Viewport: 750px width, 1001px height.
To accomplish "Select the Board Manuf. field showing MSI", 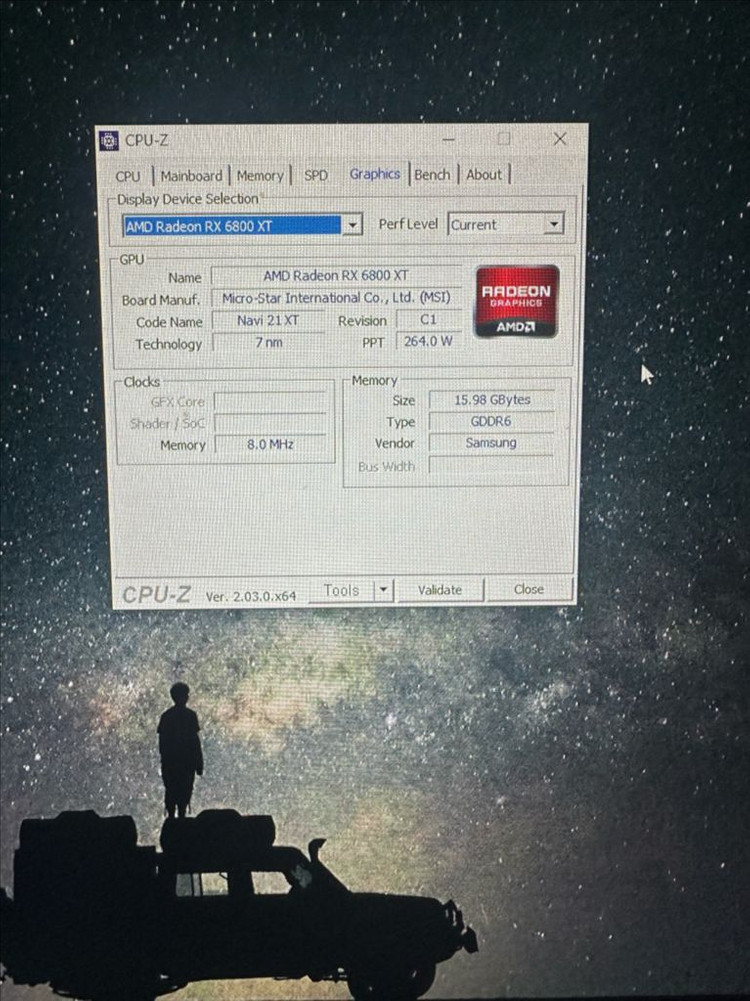I will coord(336,298).
